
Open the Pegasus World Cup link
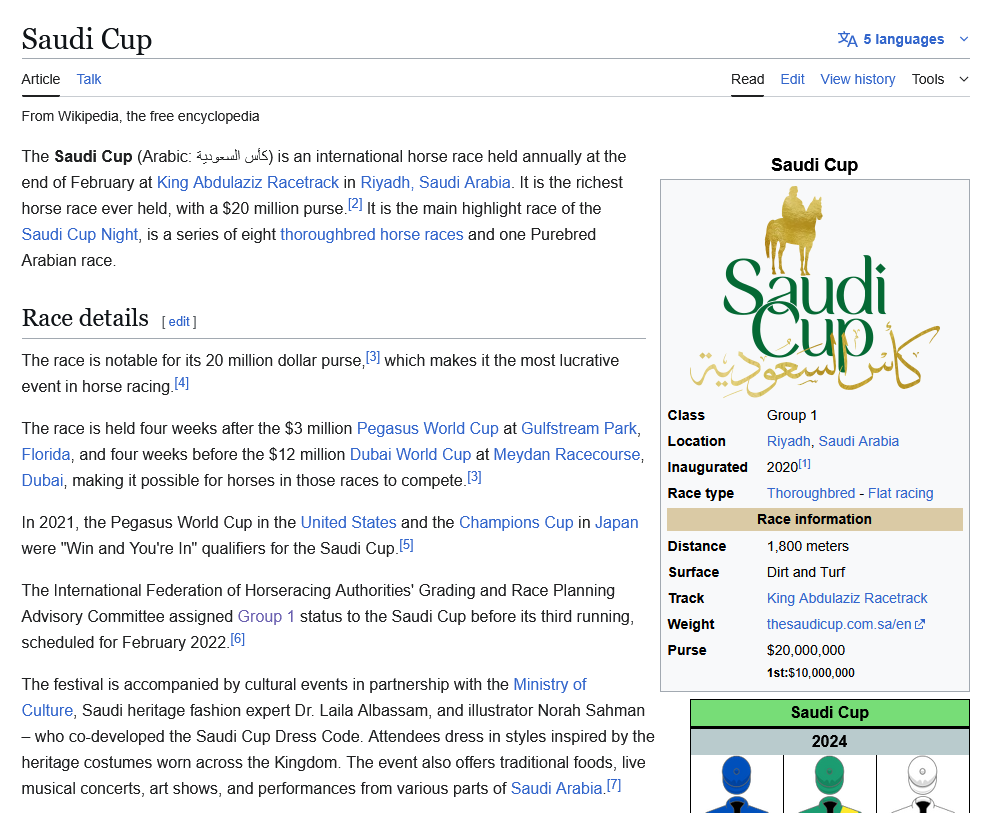[x=427, y=429]
